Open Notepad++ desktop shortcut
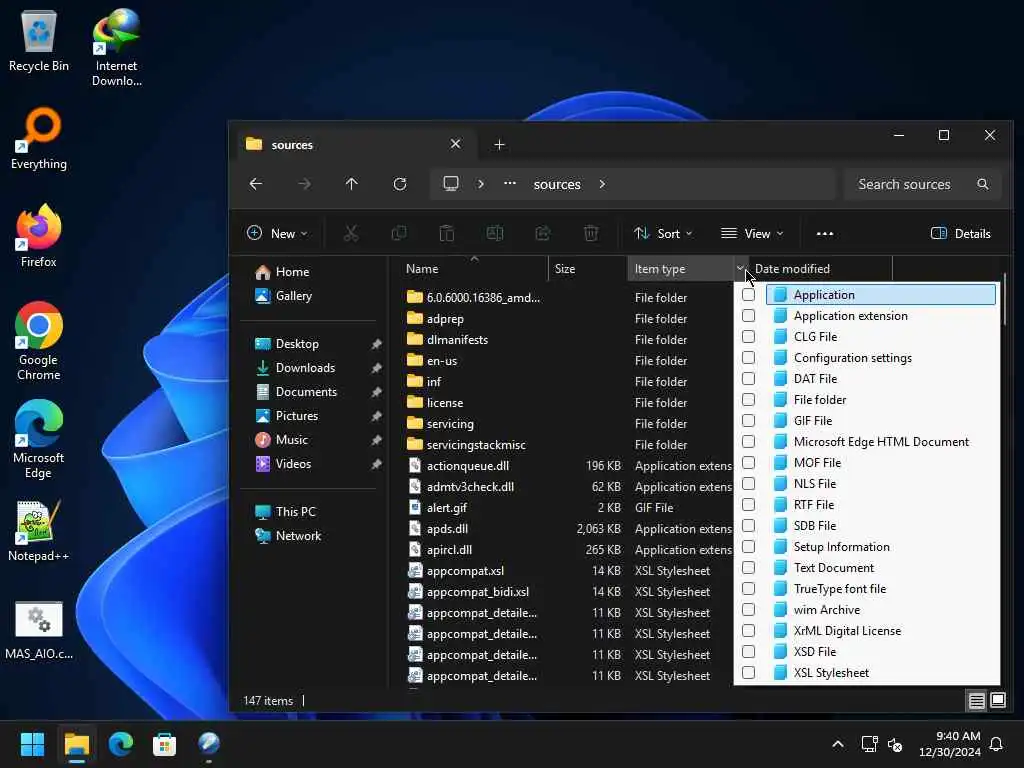Screen dimensions: 1024x768 click(39, 530)
